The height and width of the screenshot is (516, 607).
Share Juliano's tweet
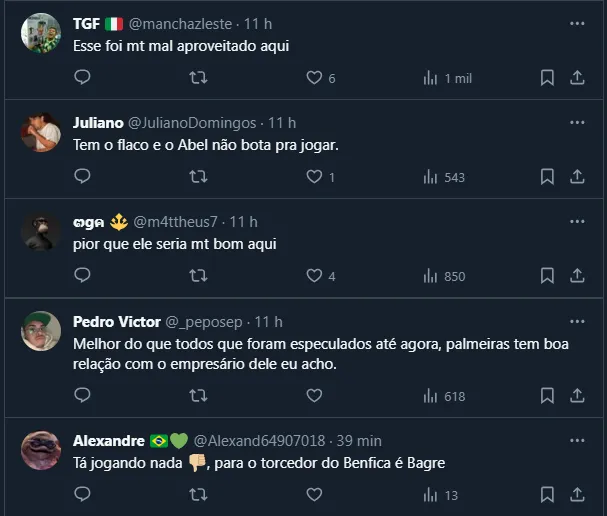tap(577, 176)
